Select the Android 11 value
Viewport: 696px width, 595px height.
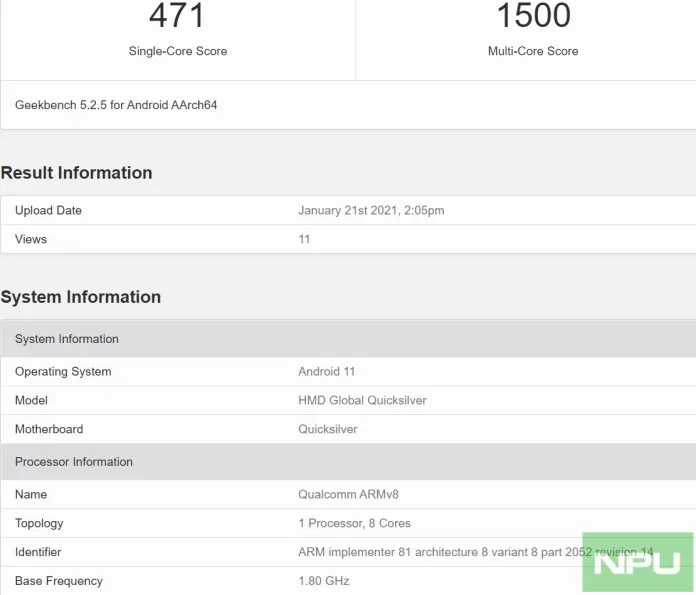326,372
